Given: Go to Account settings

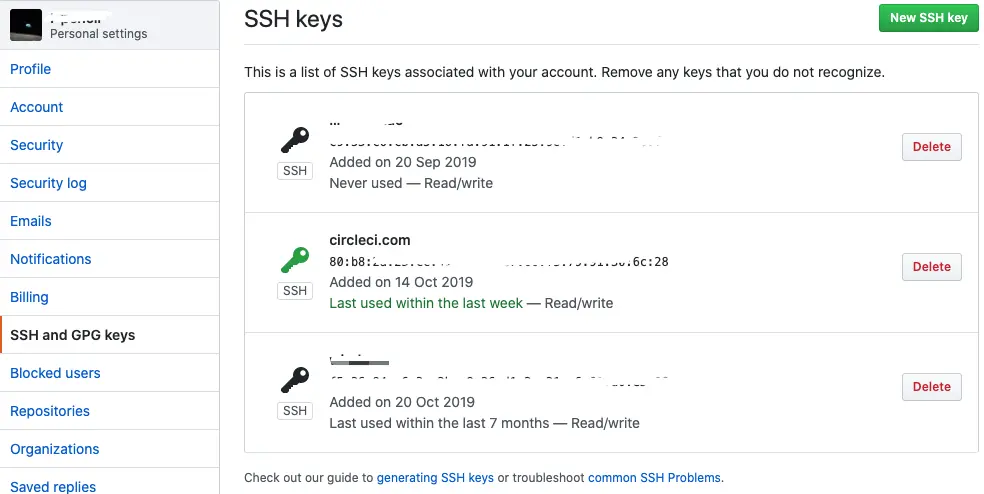Looking at the screenshot, I should tap(37, 107).
